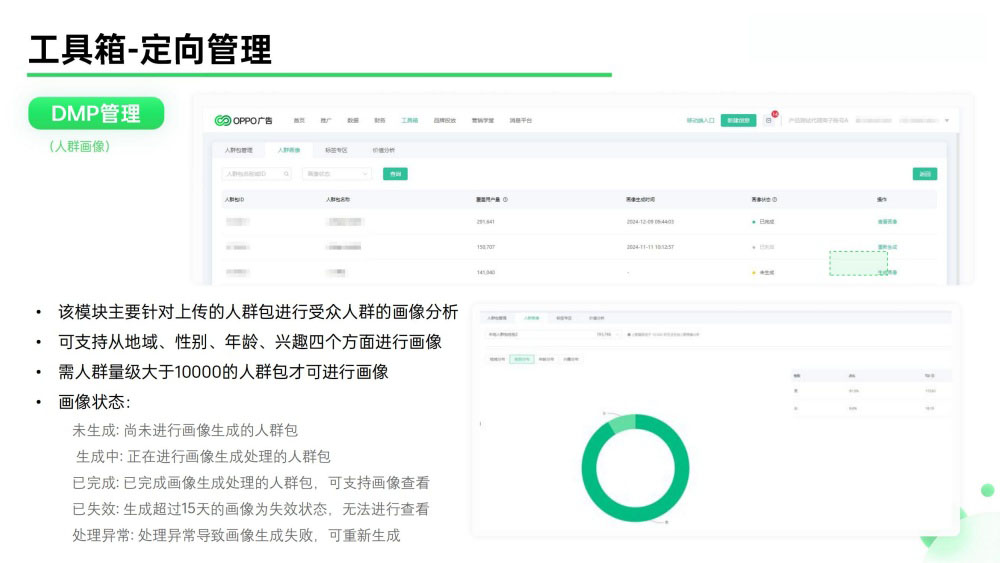This screenshot has width=1000, height=563.
Task: Open 推广 in the top navigation
Action: (x=326, y=121)
